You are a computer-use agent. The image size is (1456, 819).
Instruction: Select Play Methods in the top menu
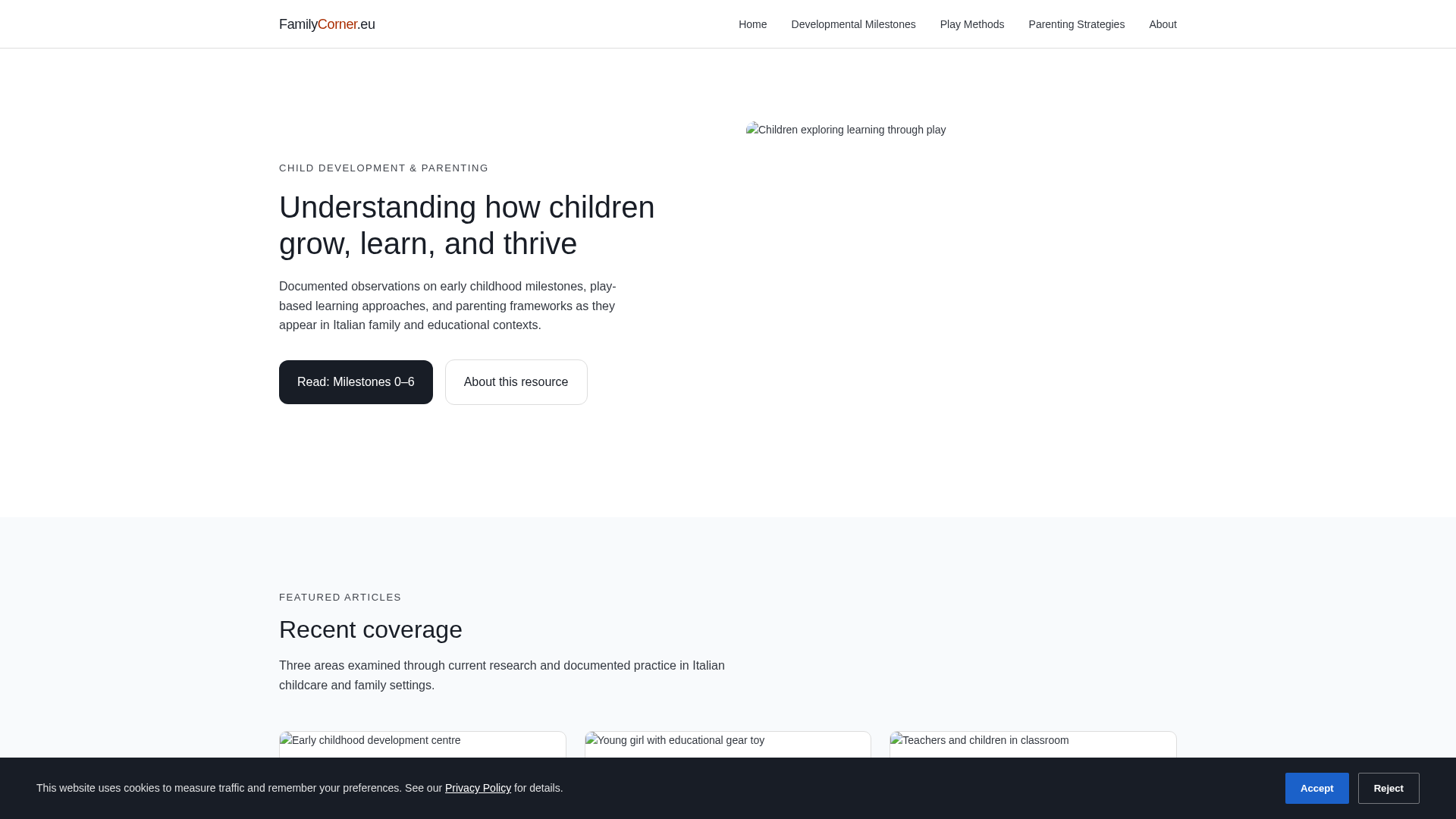point(971,24)
